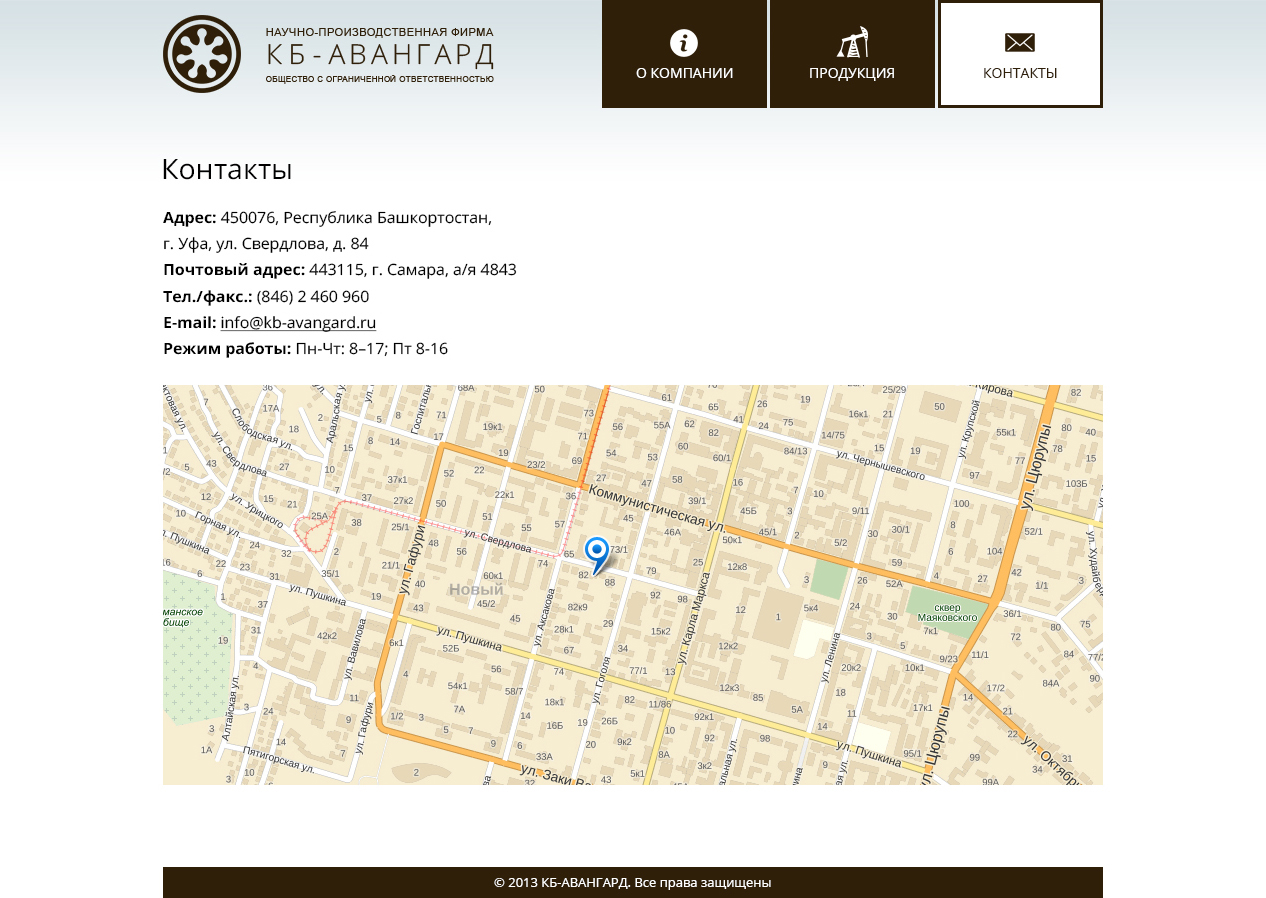
Task: Click the Контакты page heading
Action: (227, 170)
